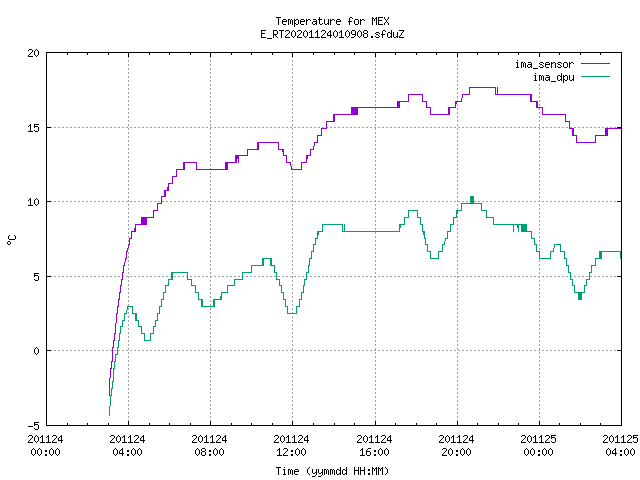This screenshot has height=480, width=640.
Task: Click the y-axis label 15
Action: (33, 128)
